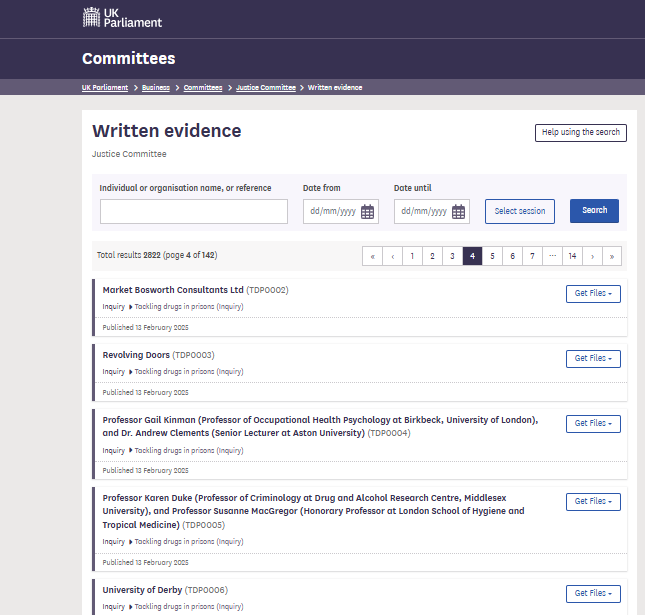Select page 3 in pagination
The width and height of the screenshot is (645, 615).
point(452,256)
